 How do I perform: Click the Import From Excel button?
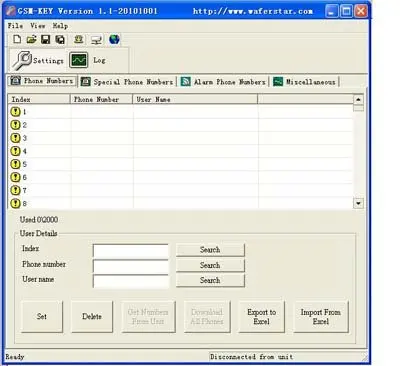click(321, 316)
